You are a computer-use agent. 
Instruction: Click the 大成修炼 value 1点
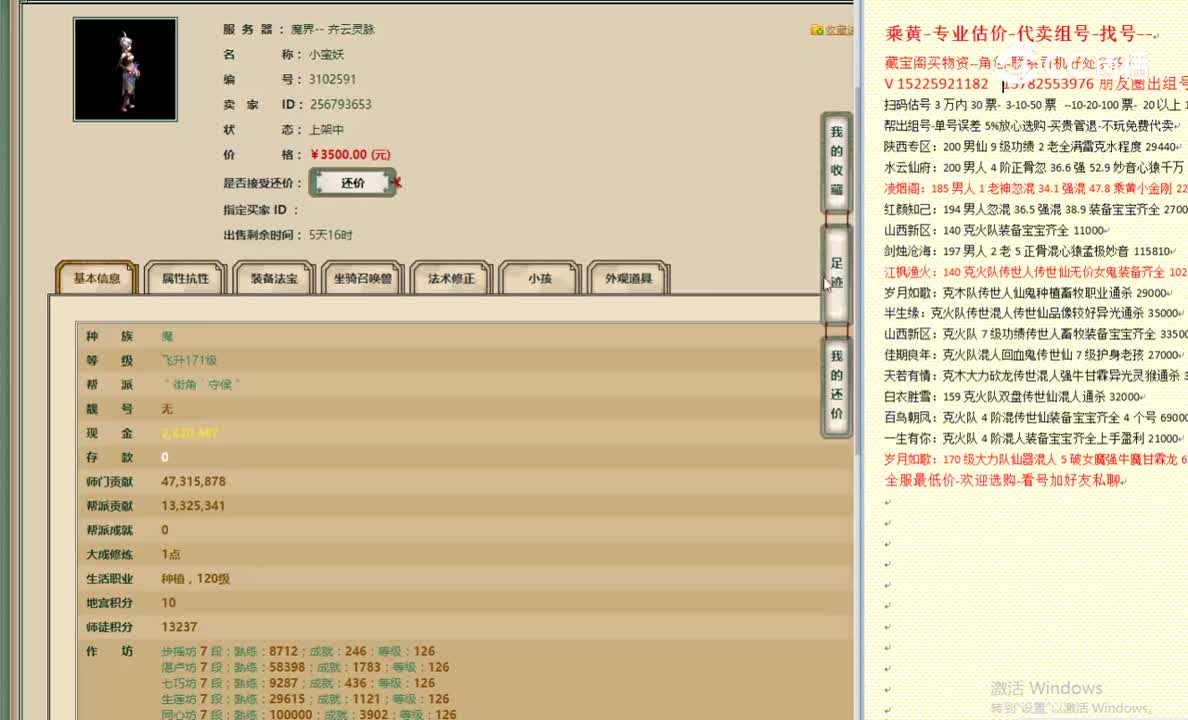pyautogui.click(x=170, y=554)
